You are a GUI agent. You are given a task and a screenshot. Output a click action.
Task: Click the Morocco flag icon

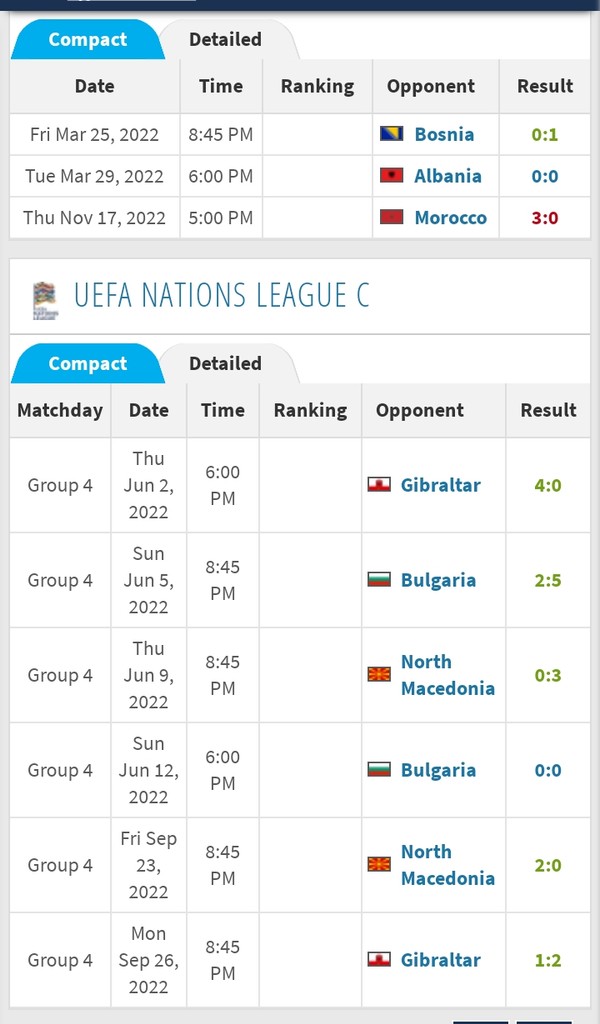pyautogui.click(x=391, y=217)
